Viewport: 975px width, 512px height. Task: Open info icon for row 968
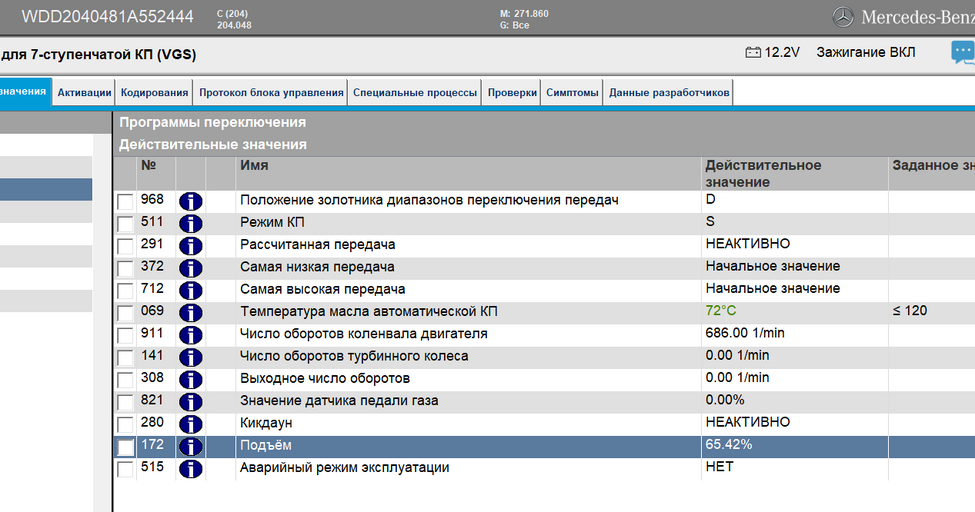coord(191,201)
